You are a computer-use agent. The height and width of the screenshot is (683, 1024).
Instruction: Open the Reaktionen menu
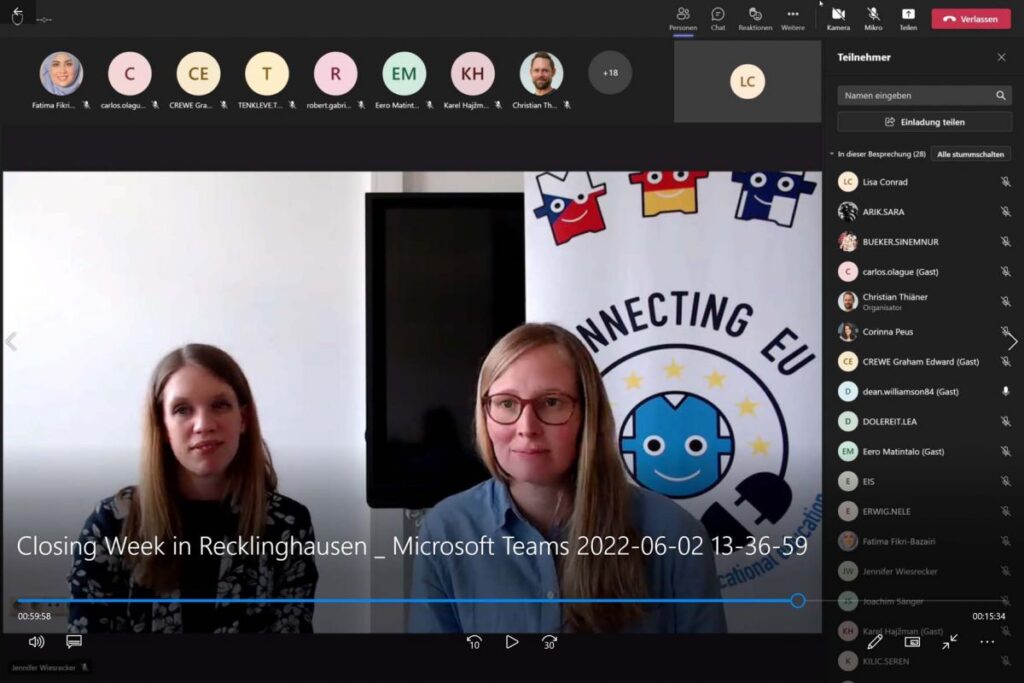click(755, 18)
